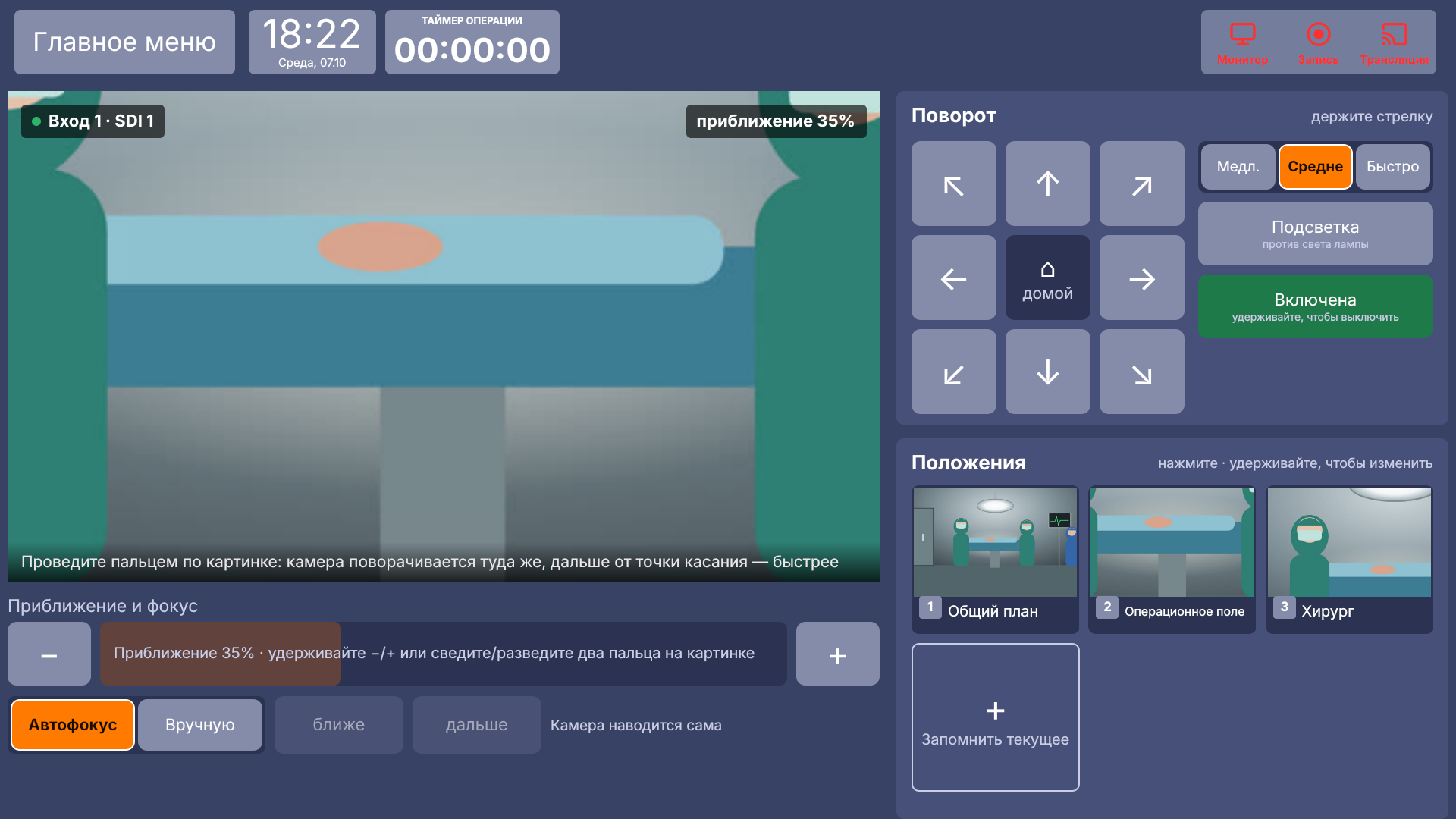
Task: Recall the Операционное поле preset thumbnail
Action: (x=1172, y=560)
